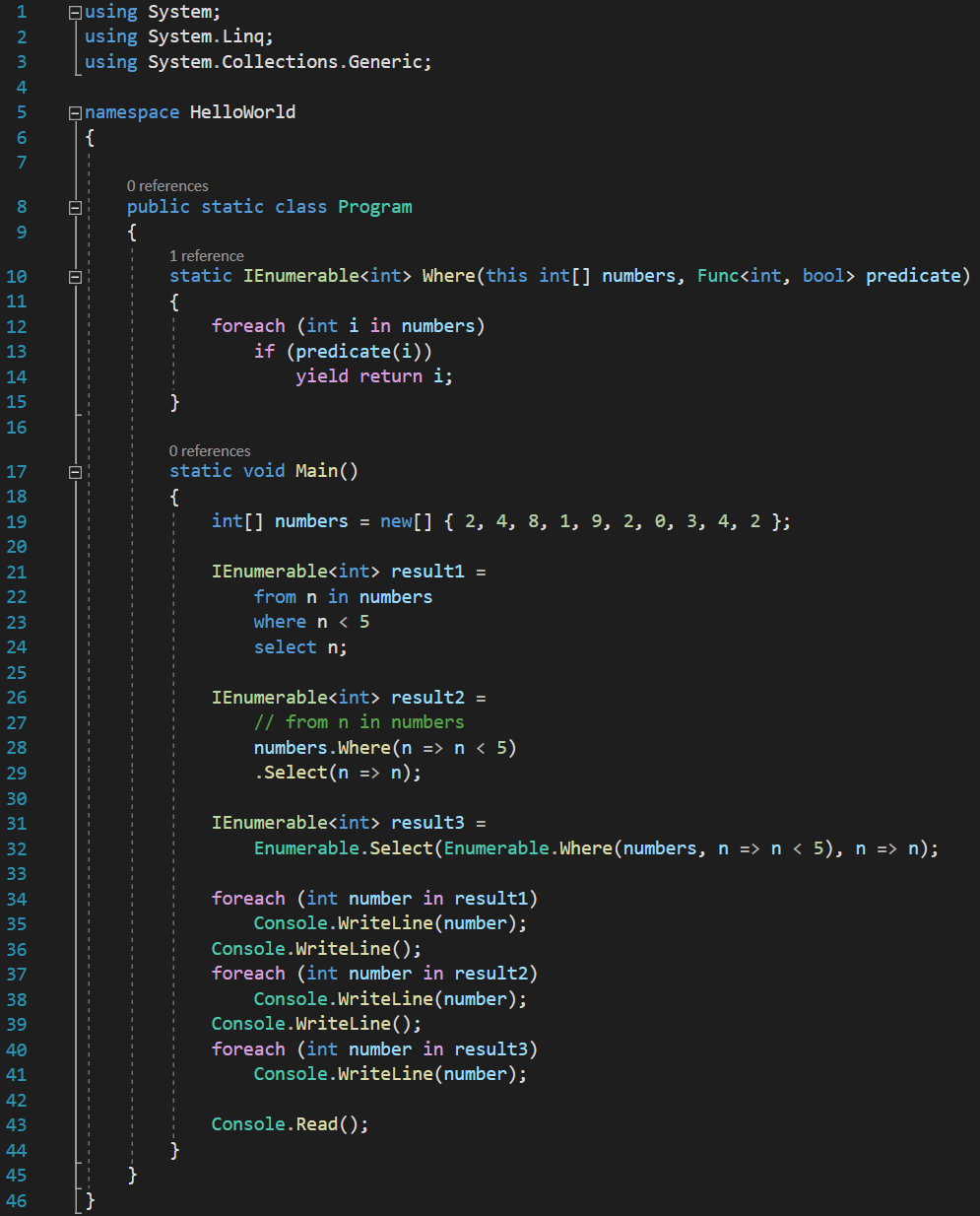
Task: Click 'where n < 5' query clause
Action: [x=311, y=622]
